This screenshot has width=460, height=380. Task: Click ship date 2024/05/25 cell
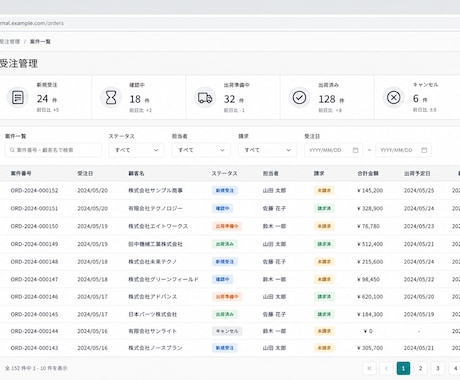(x=419, y=191)
